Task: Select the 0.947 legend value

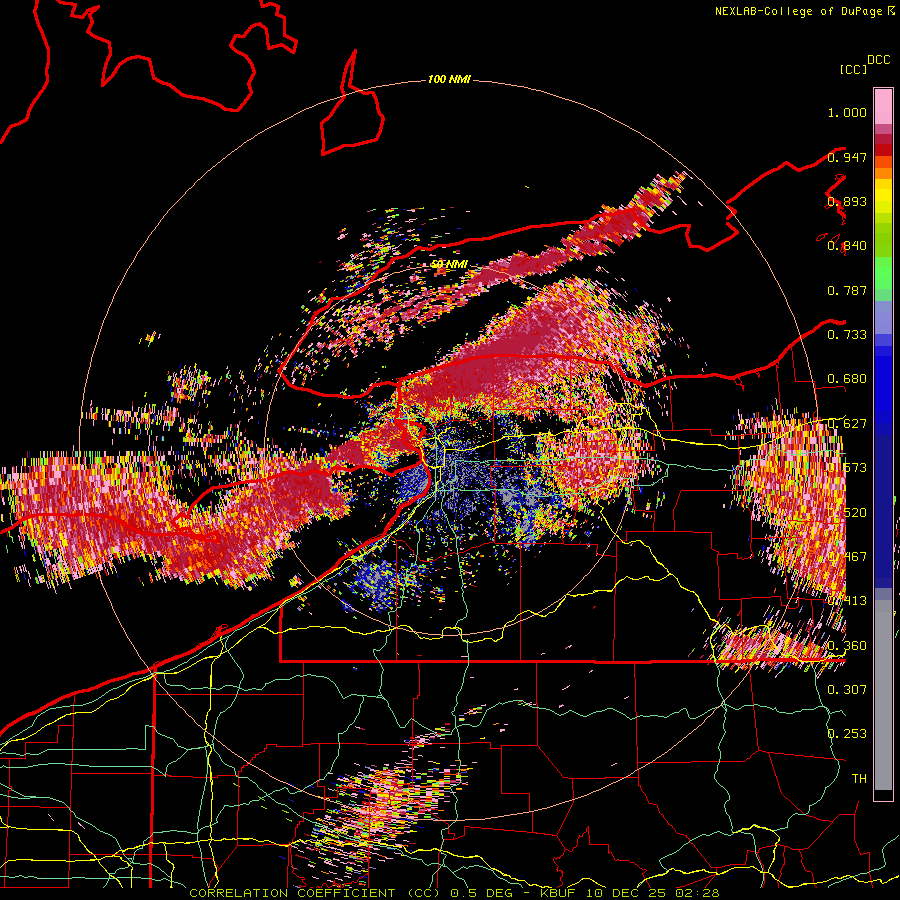Action: pyautogui.click(x=847, y=157)
